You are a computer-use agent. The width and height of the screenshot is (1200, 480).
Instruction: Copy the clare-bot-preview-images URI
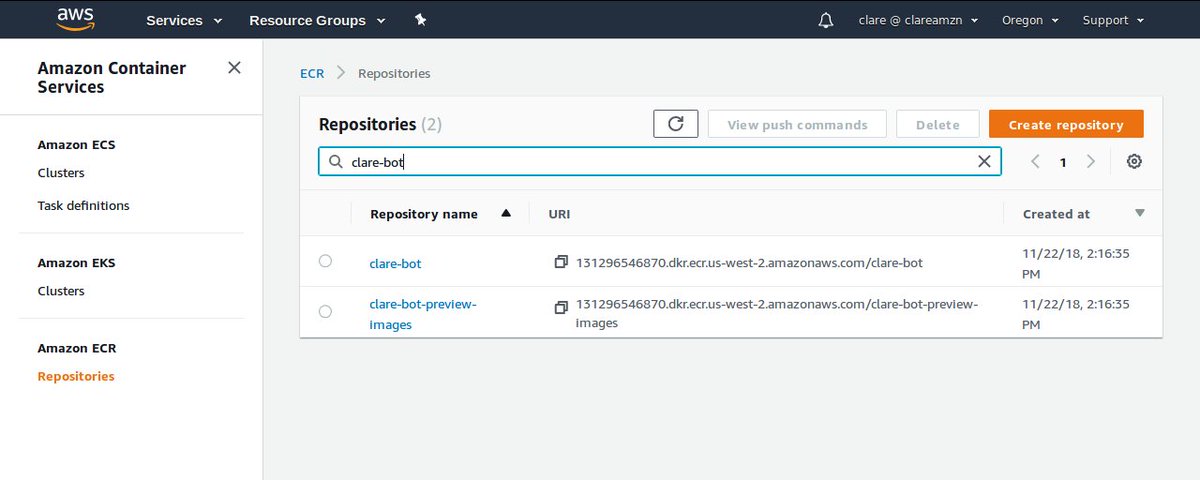(561, 307)
